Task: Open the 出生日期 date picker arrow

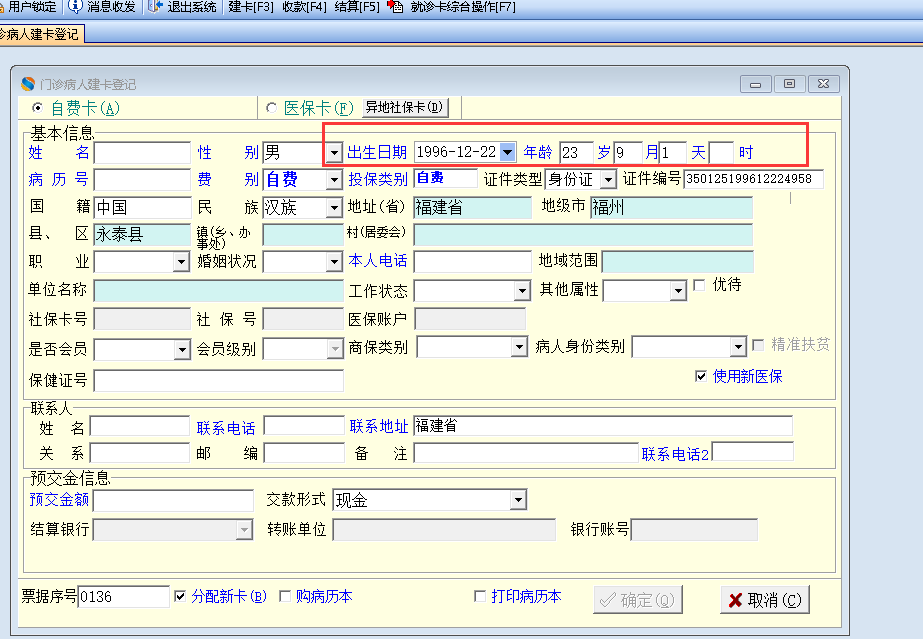Action: pos(507,152)
